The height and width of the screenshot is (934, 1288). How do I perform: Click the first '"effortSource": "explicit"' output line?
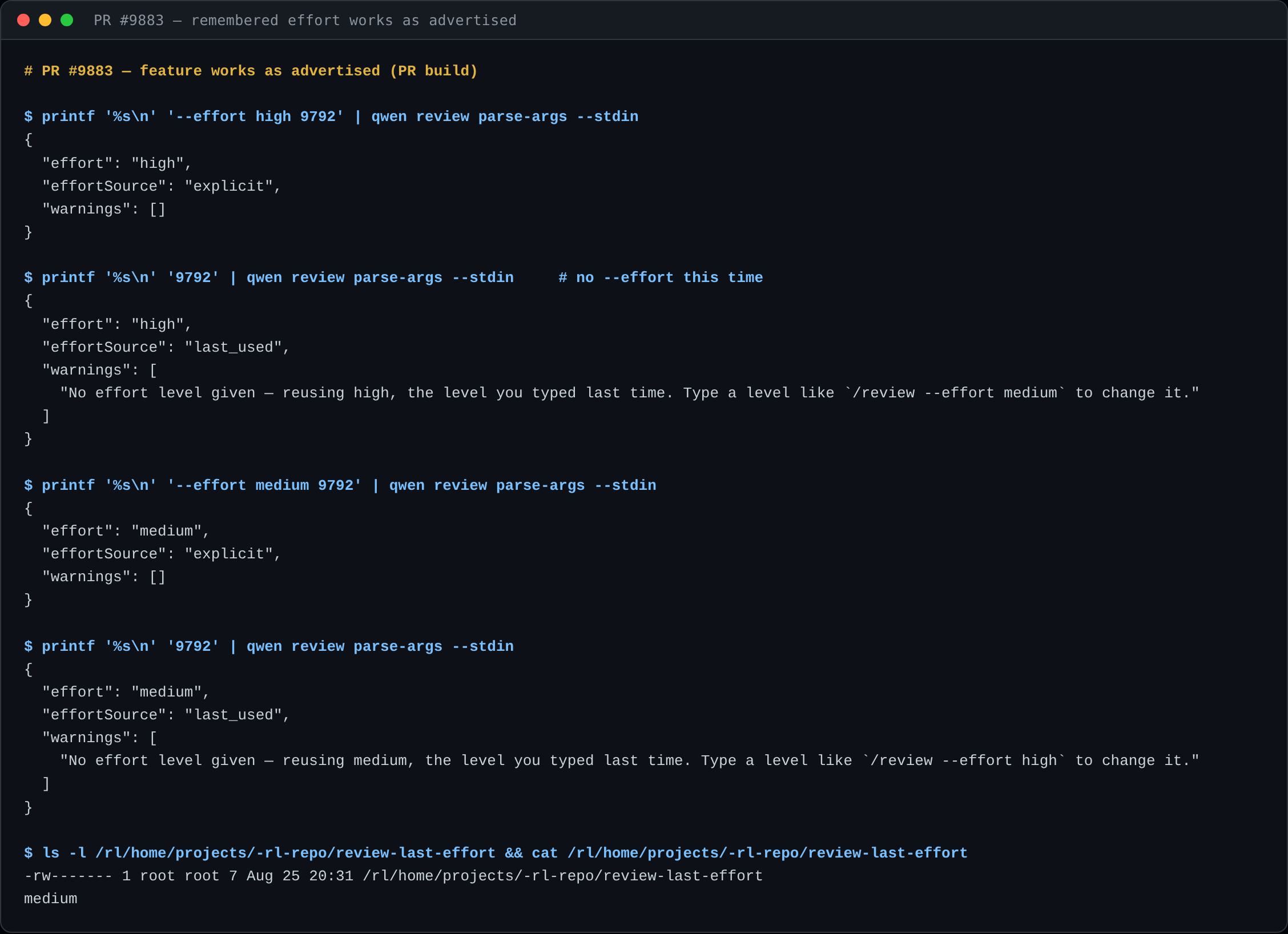(162, 186)
